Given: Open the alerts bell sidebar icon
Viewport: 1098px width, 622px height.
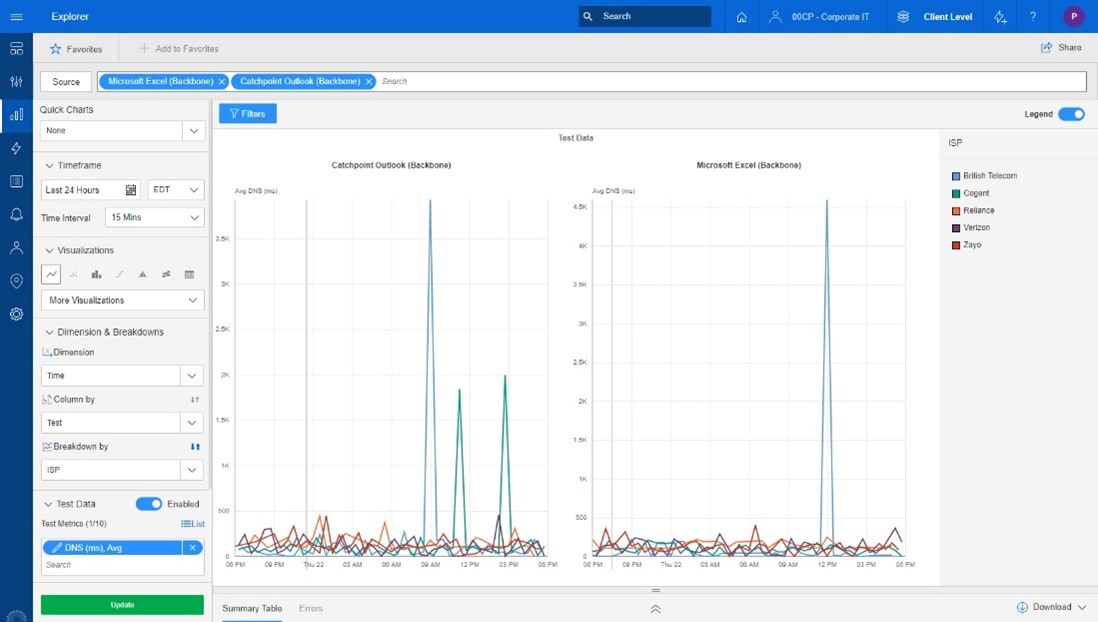Looking at the screenshot, I should click(16, 214).
